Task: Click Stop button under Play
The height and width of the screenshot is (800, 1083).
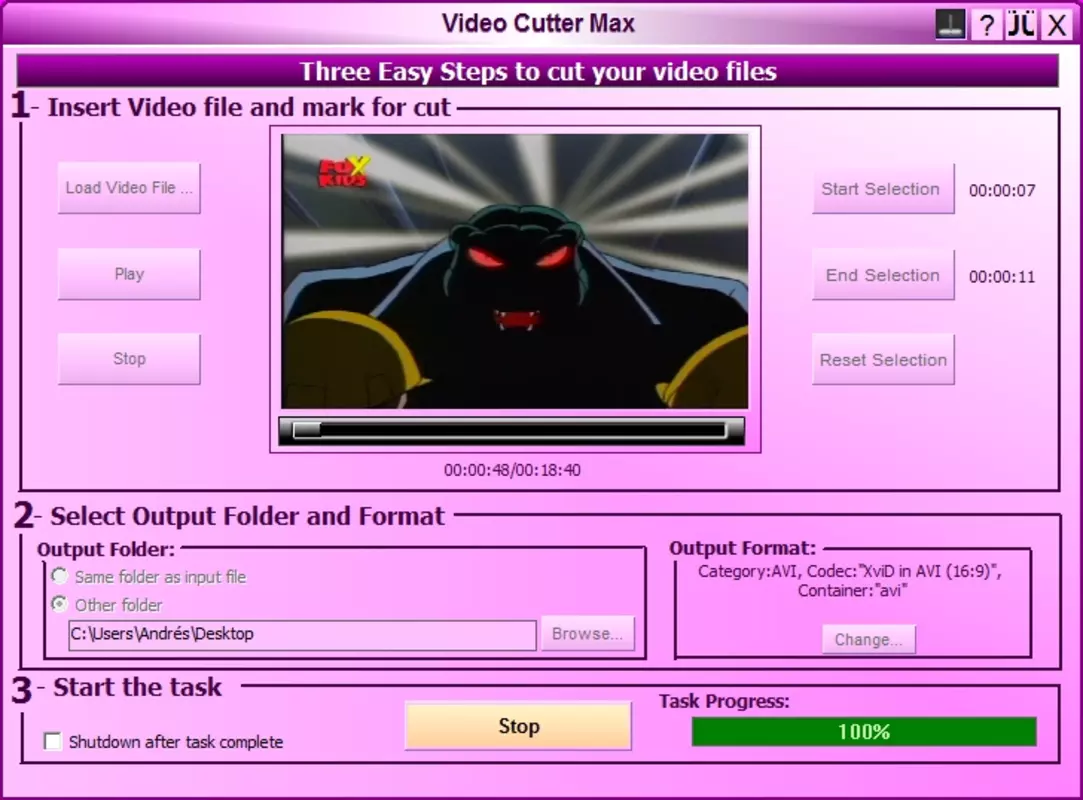Action: (x=129, y=359)
